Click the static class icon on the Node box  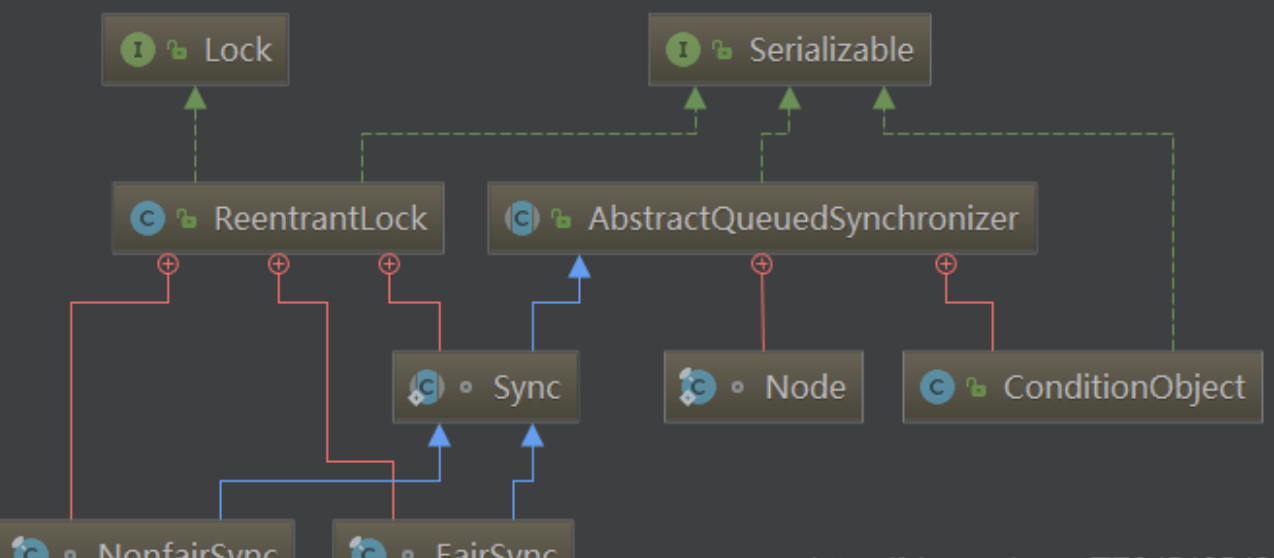click(x=697, y=386)
